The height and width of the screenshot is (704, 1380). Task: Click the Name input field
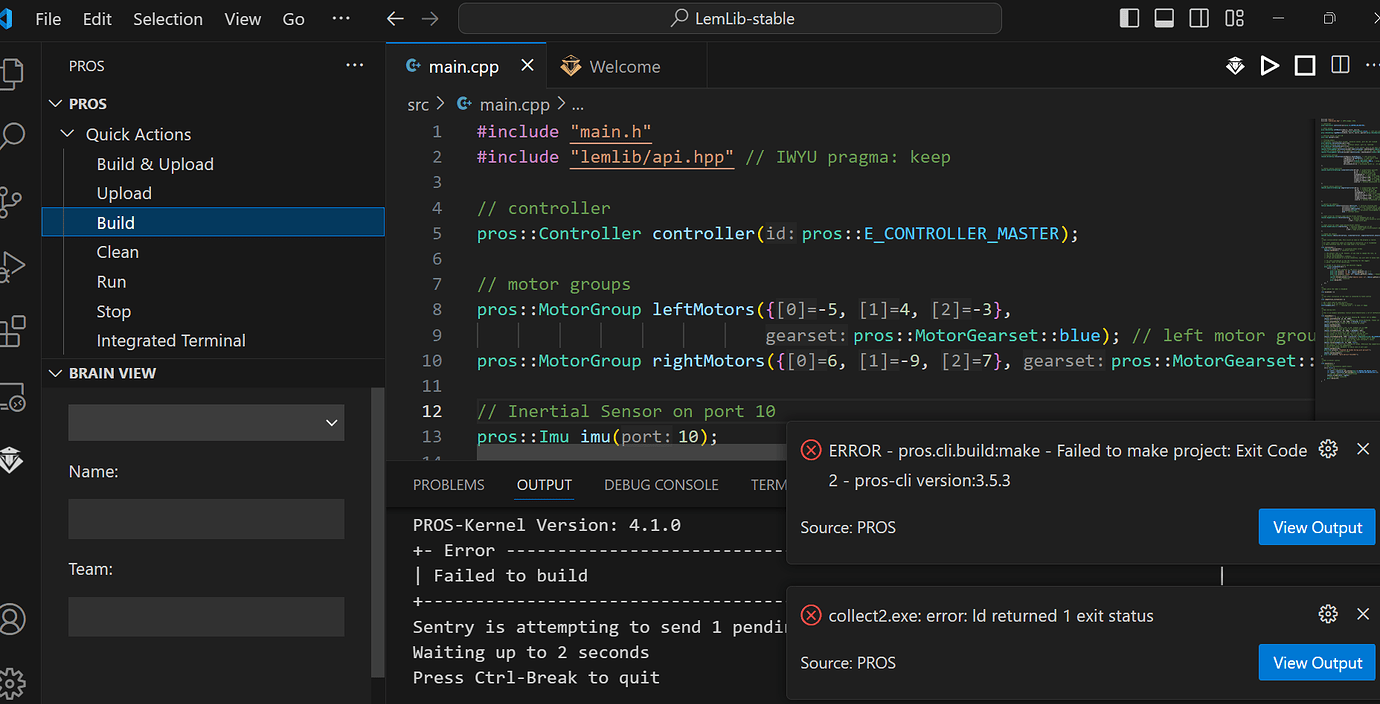pos(205,518)
